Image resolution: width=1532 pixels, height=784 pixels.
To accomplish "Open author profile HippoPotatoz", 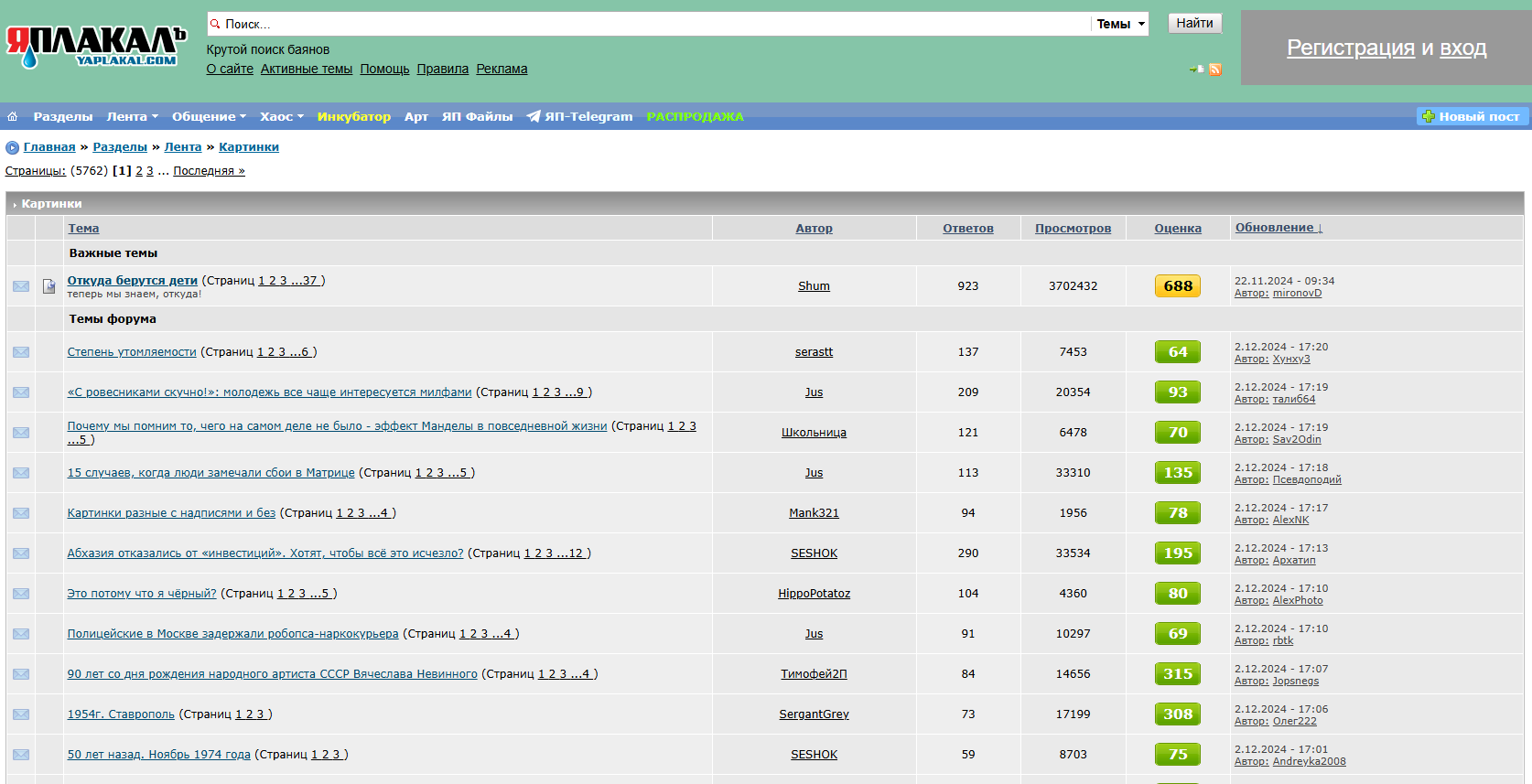I will (814, 594).
